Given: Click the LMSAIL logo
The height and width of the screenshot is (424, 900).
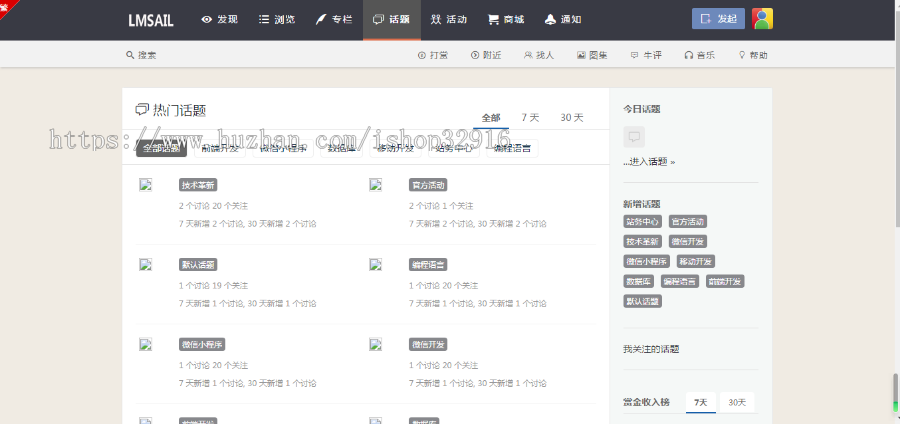Looking at the screenshot, I should (151, 20).
